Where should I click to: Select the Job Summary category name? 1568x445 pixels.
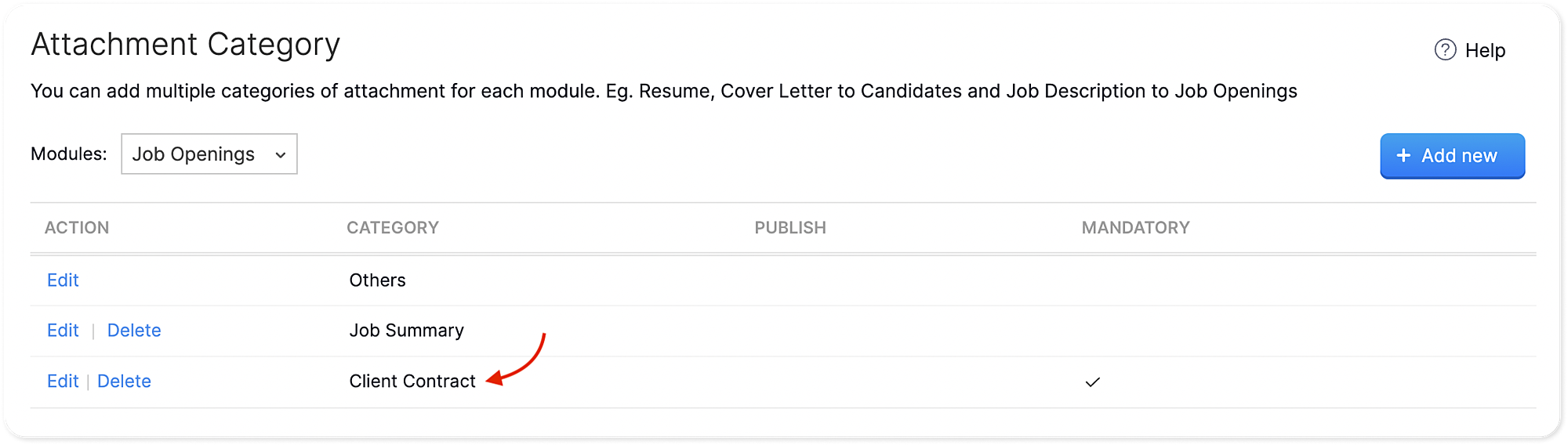406,331
